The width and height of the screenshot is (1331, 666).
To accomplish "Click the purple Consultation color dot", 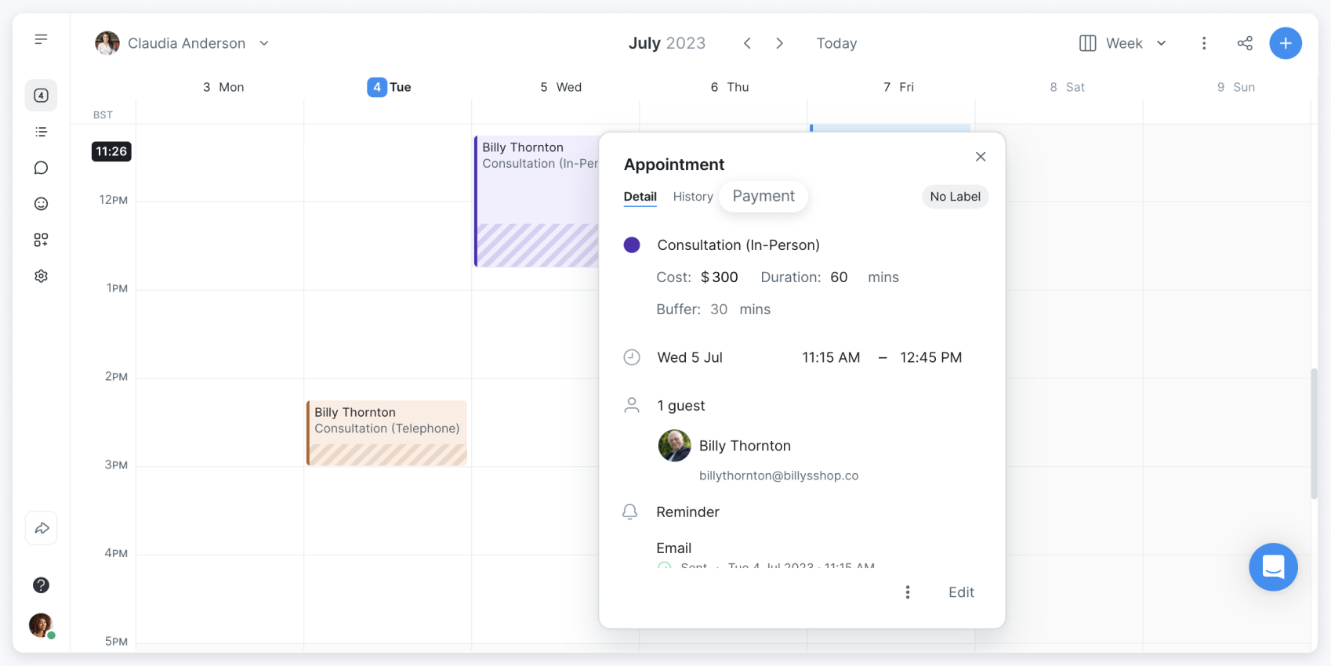I will point(632,244).
